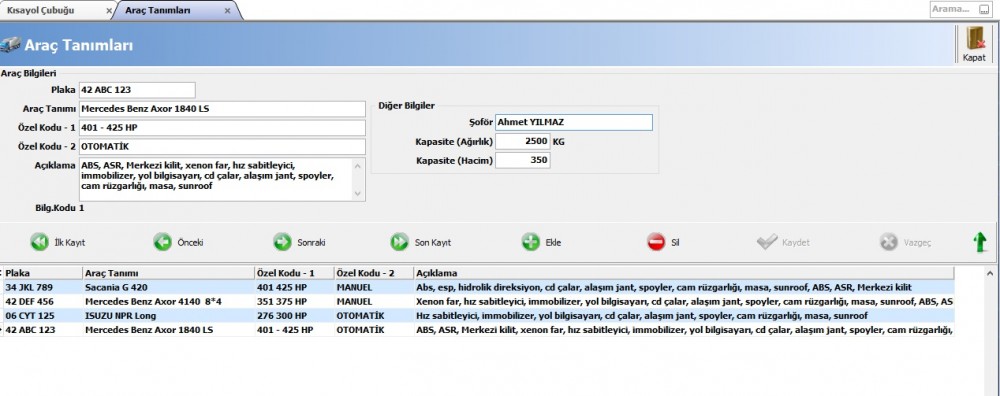1000x396 pixels.
Task: Click the Önceki previous record arrow
Action: coord(163,242)
